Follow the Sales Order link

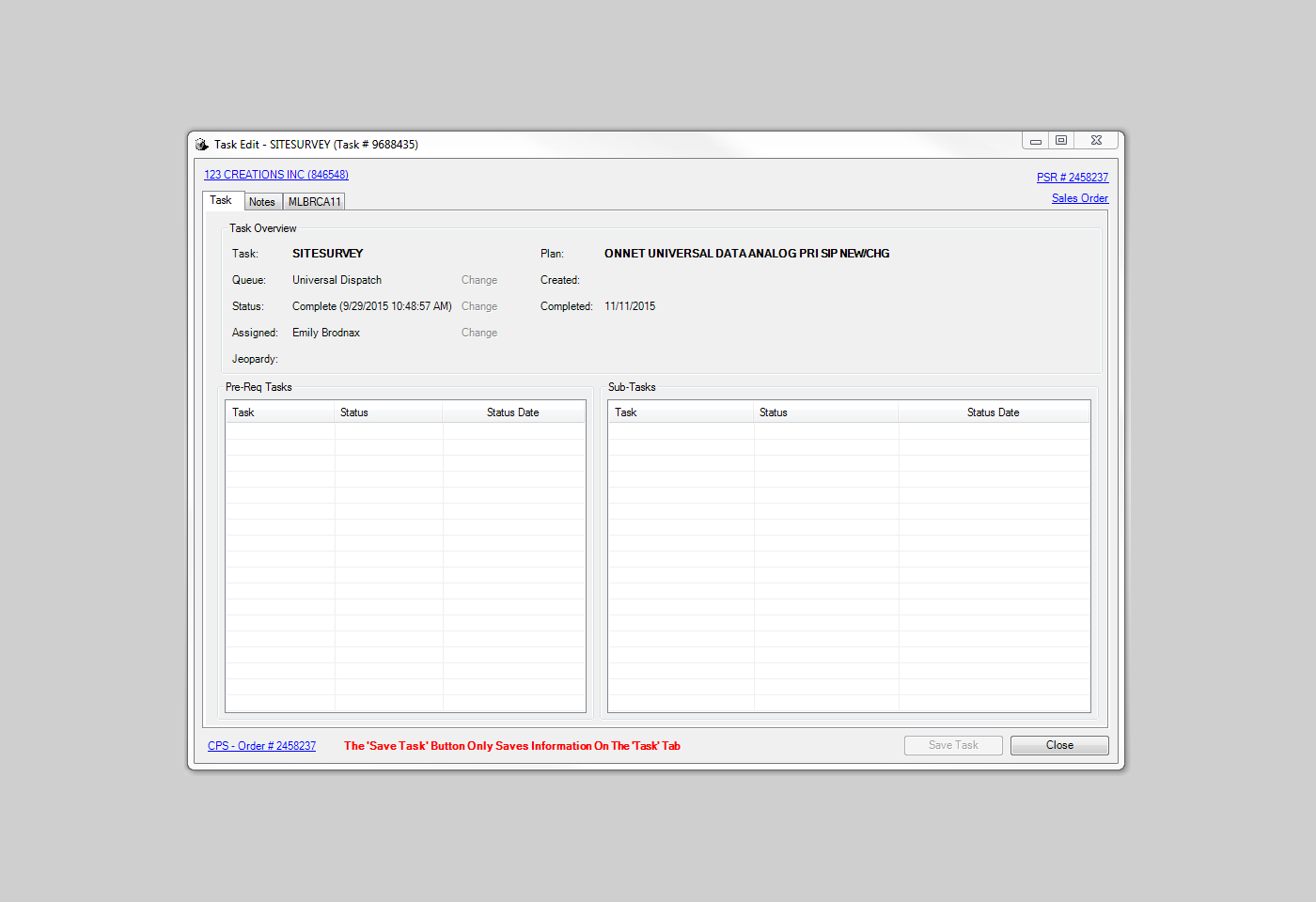tap(1079, 198)
